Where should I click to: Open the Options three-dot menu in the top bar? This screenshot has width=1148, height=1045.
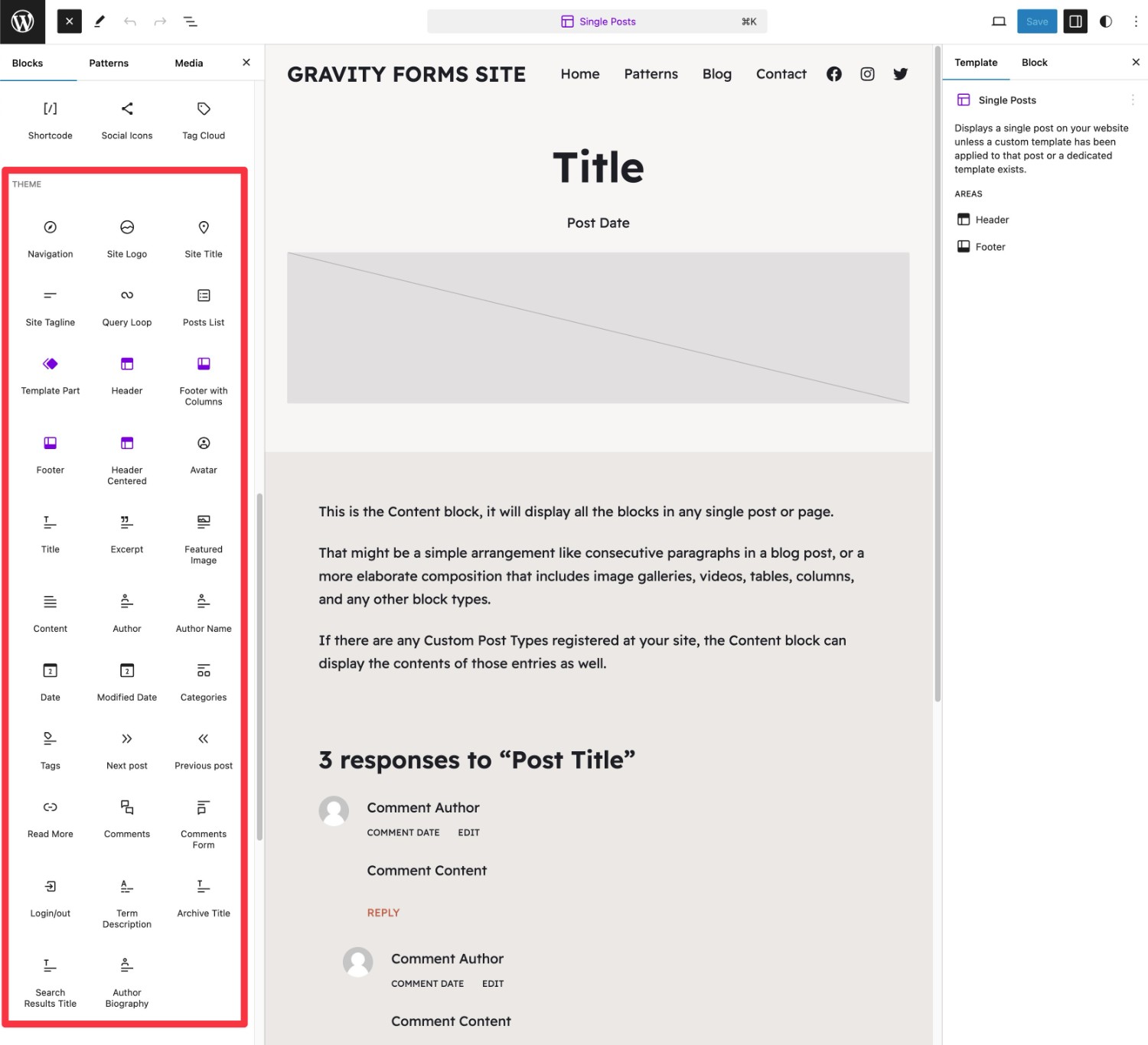pyautogui.click(x=1136, y=21)
